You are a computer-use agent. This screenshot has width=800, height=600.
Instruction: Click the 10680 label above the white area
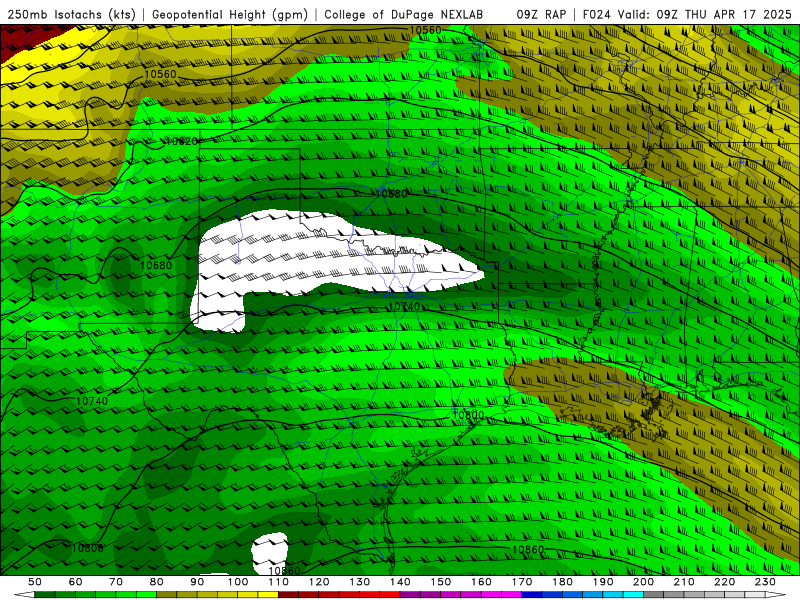point(391,194)
